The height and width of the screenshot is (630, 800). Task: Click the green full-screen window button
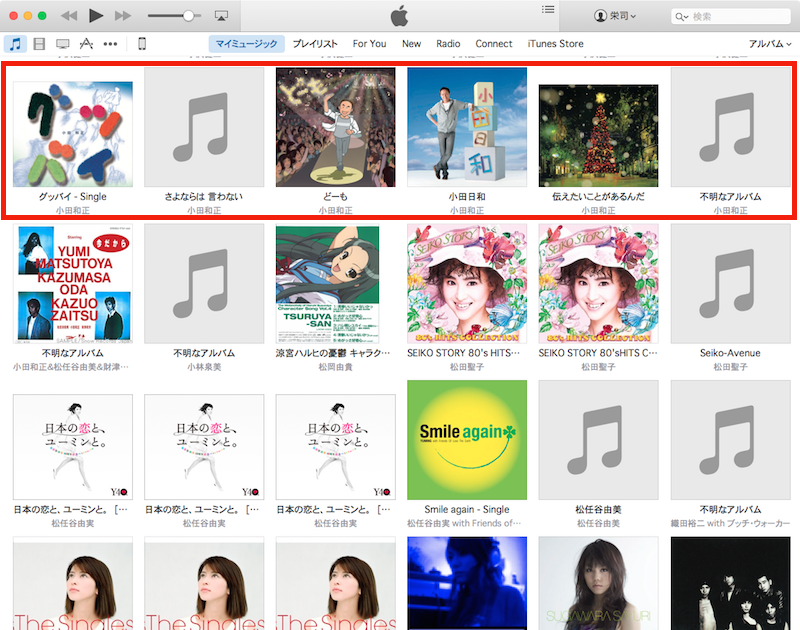click(42, 16)
